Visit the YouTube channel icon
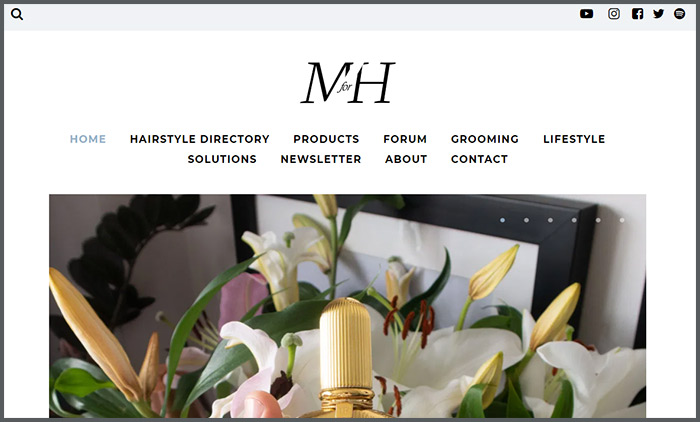The height and width of the screenshot is (422, 700). [586, 14]
